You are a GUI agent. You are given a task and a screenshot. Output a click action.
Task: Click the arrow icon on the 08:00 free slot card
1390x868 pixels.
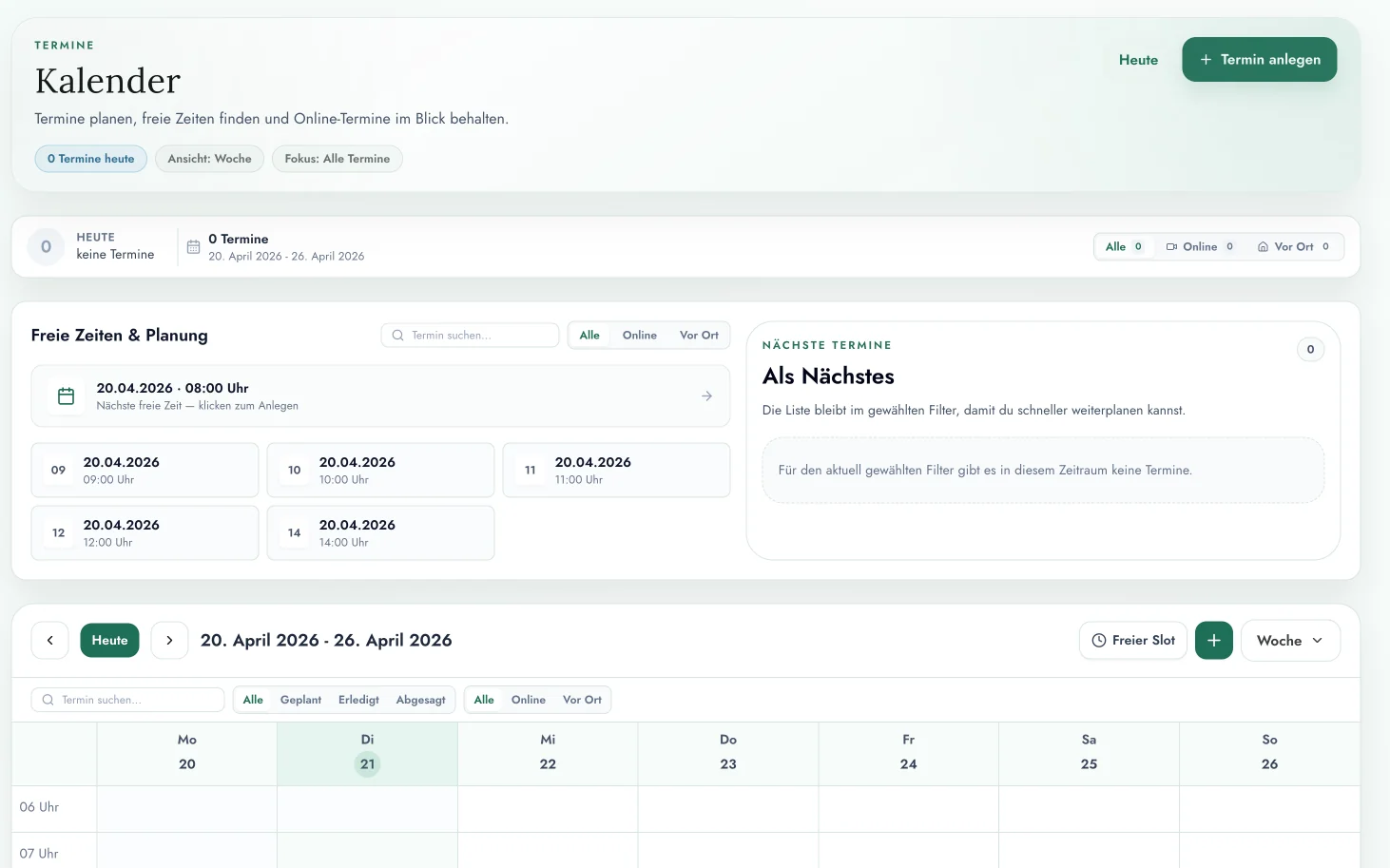point(706,395)
